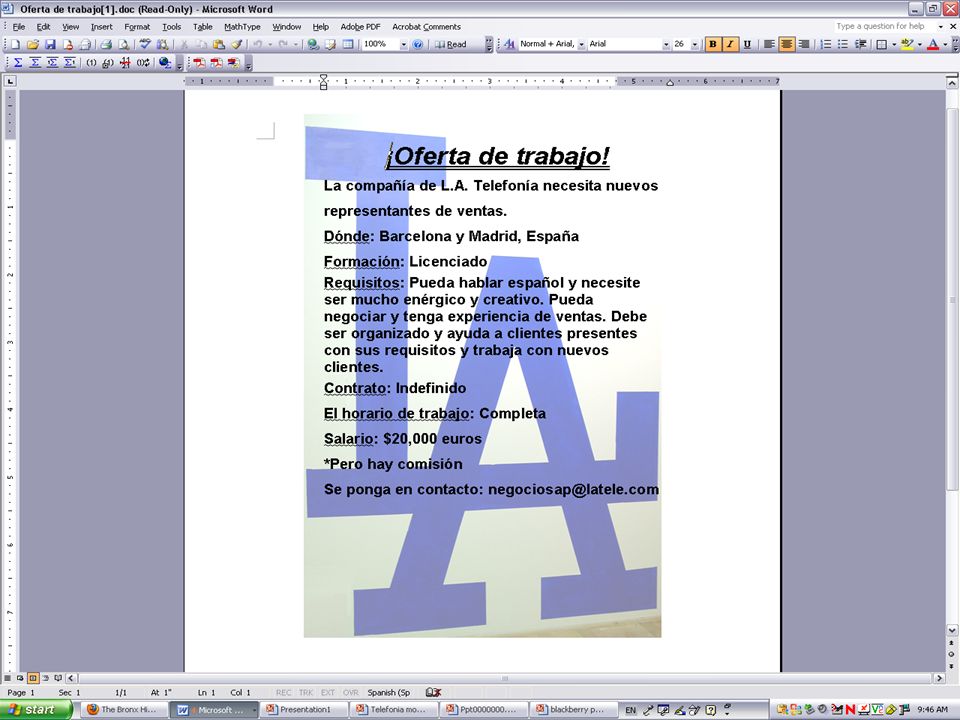
Task: Click the vertical scrollbar down arrow
Action: coord(952,630)
